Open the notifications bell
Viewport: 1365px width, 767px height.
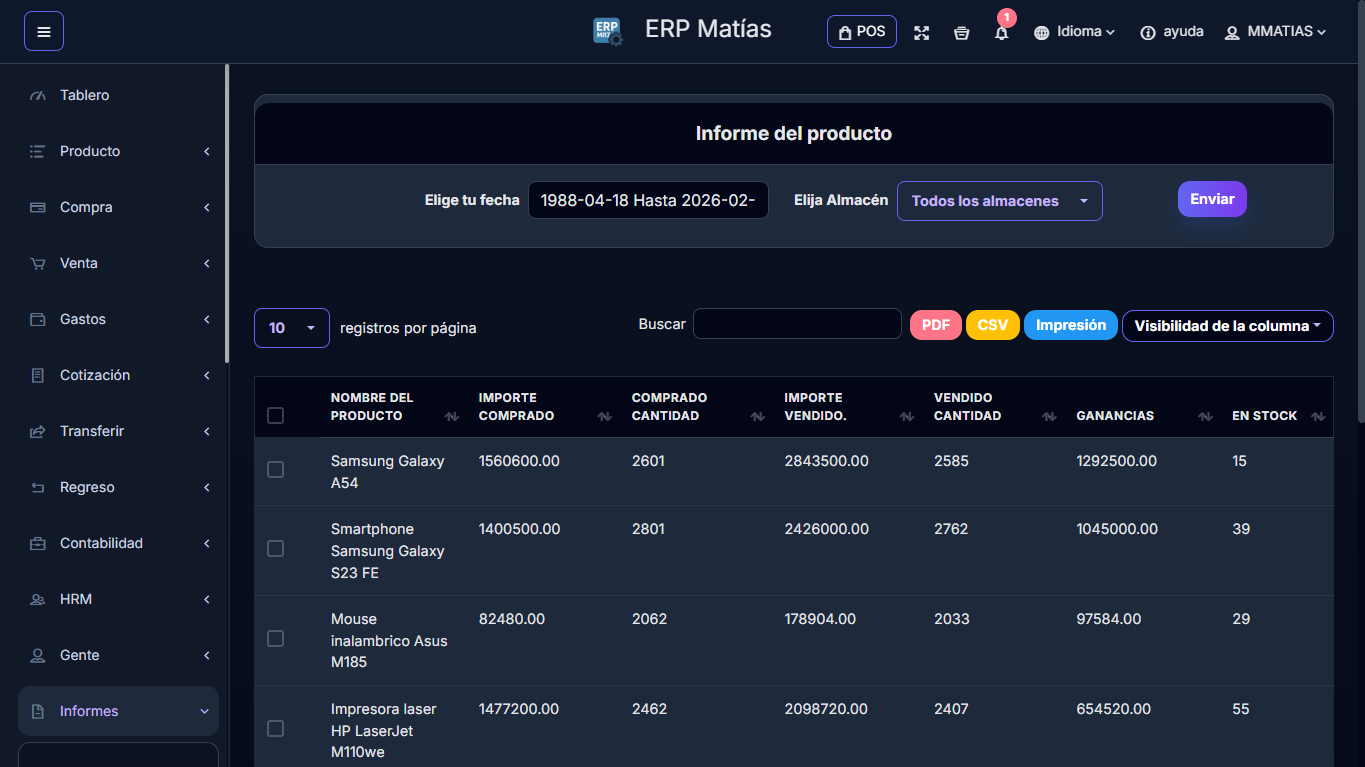[x=1001, y=32]
